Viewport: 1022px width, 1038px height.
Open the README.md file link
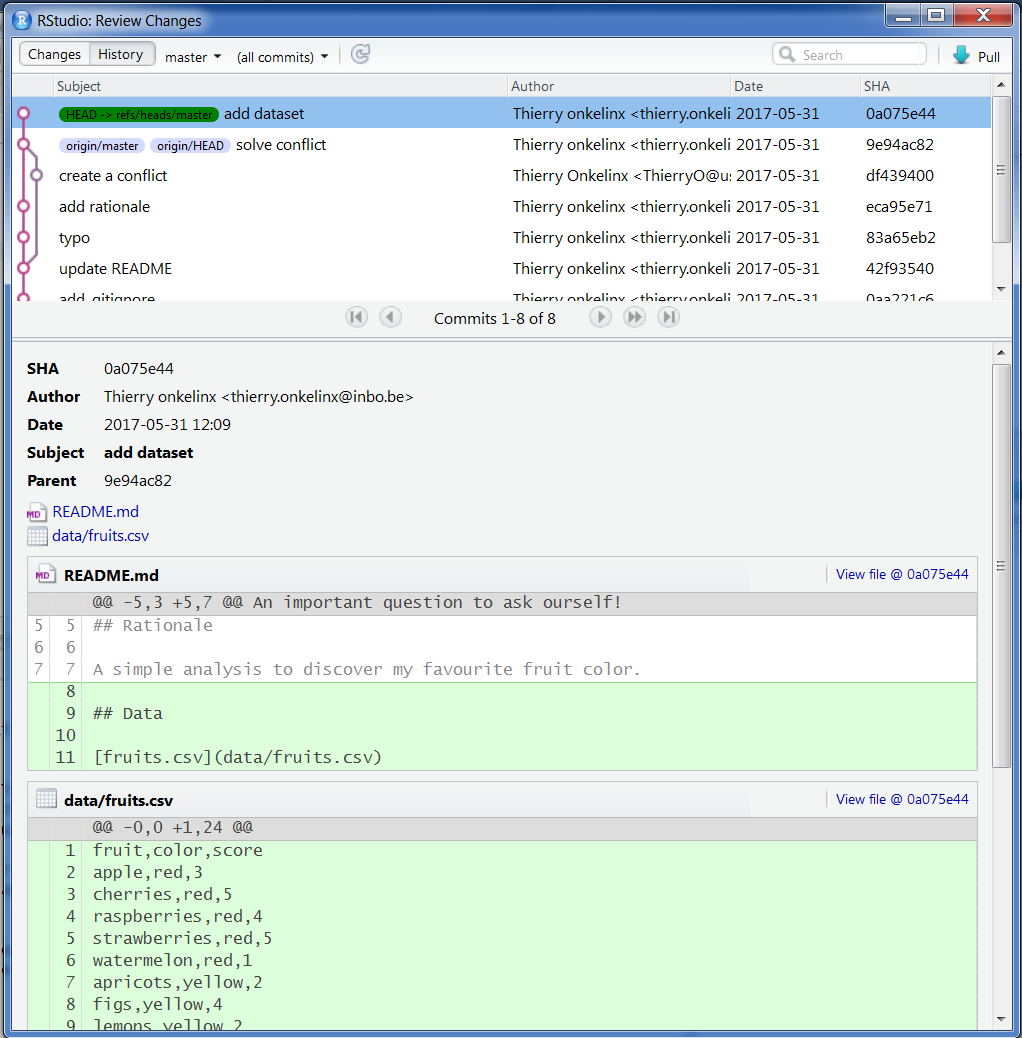95,512
